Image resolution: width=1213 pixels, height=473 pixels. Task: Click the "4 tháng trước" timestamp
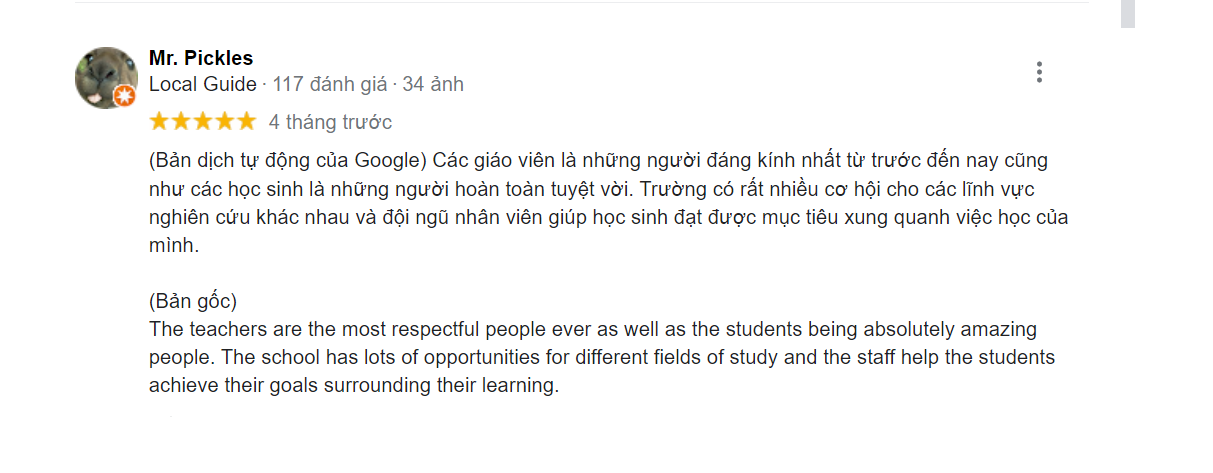[330, 122]
